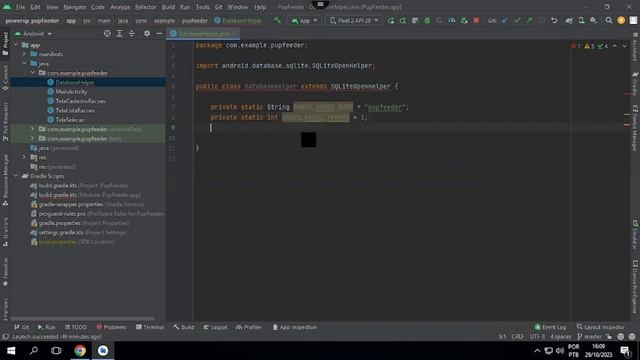Open the Git tool window button
Image resolution: width=640 pixels, height=360 pixels.
(22, 327)
